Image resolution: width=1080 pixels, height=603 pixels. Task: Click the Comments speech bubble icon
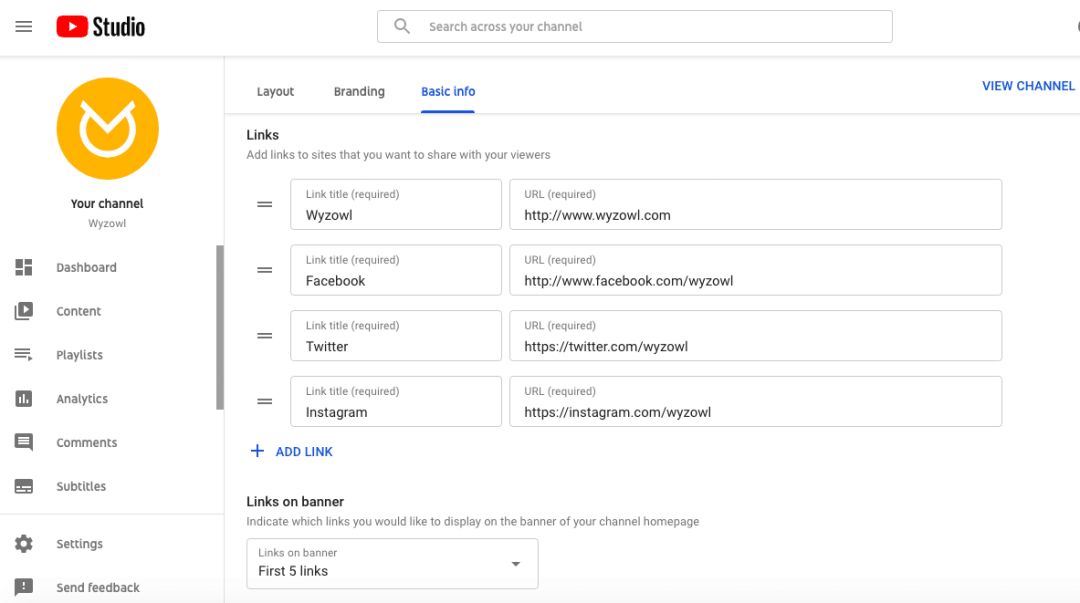23,442
